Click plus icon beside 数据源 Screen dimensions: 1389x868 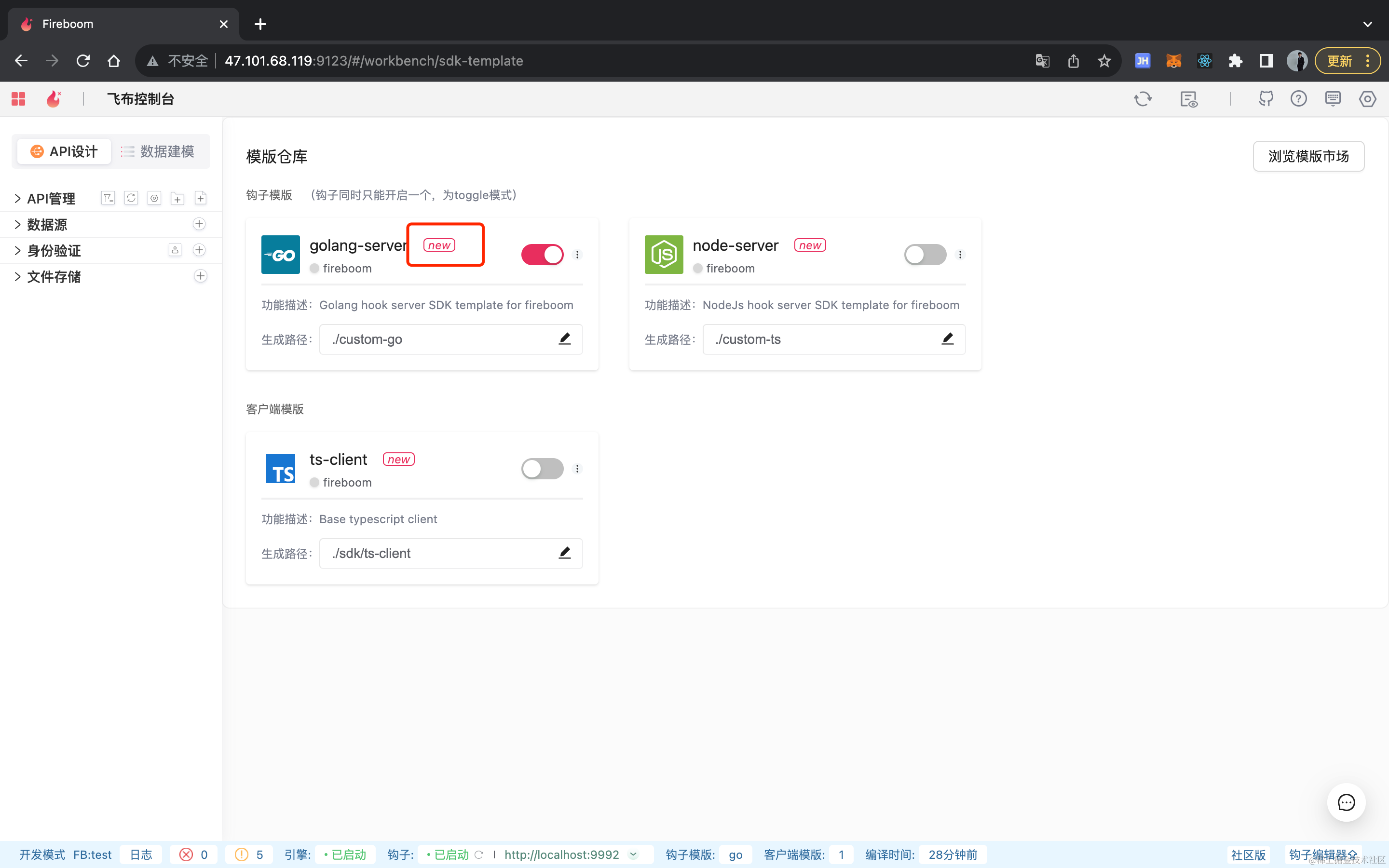click(199, 224)
